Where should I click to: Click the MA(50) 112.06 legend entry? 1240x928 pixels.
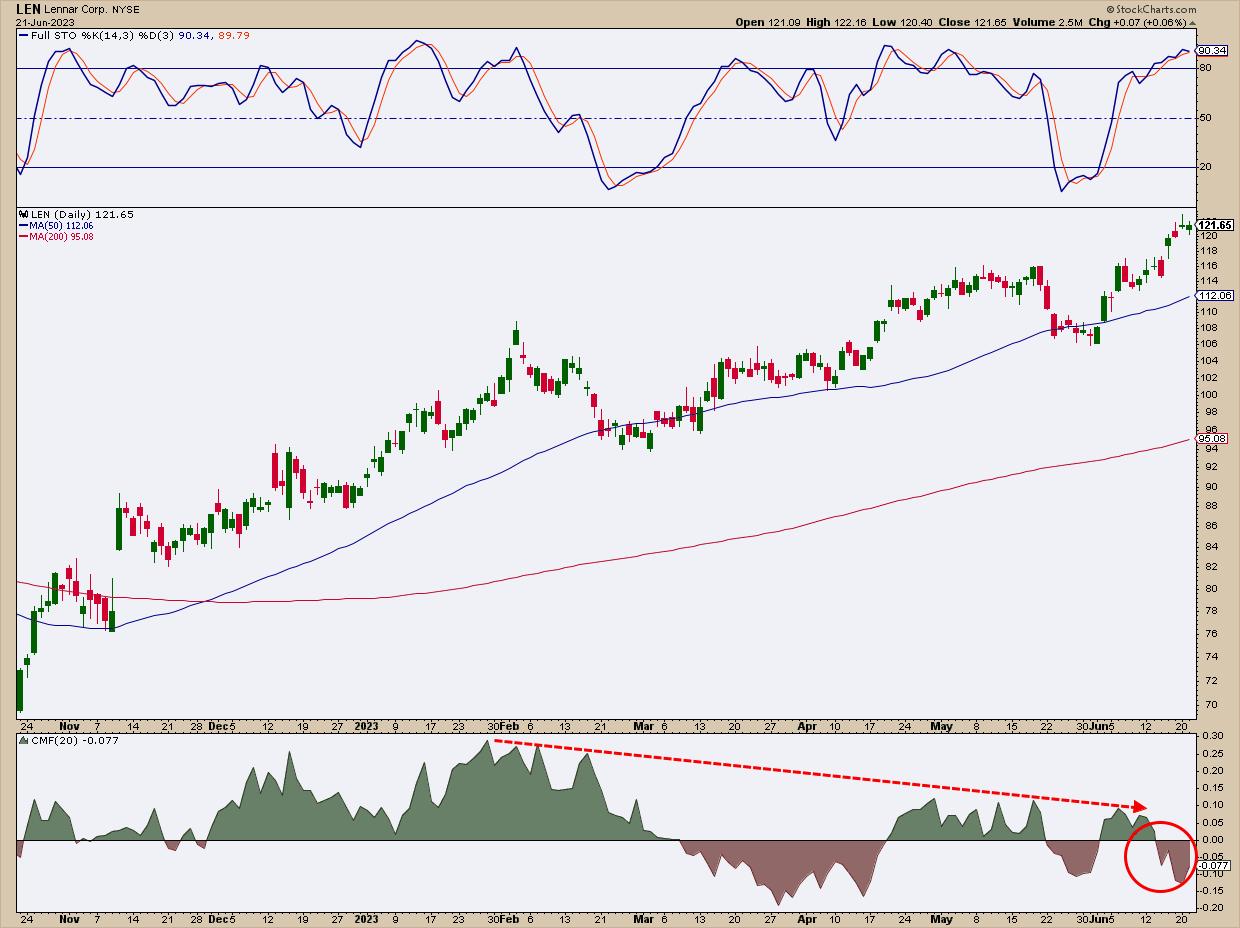tap(60, 226)
